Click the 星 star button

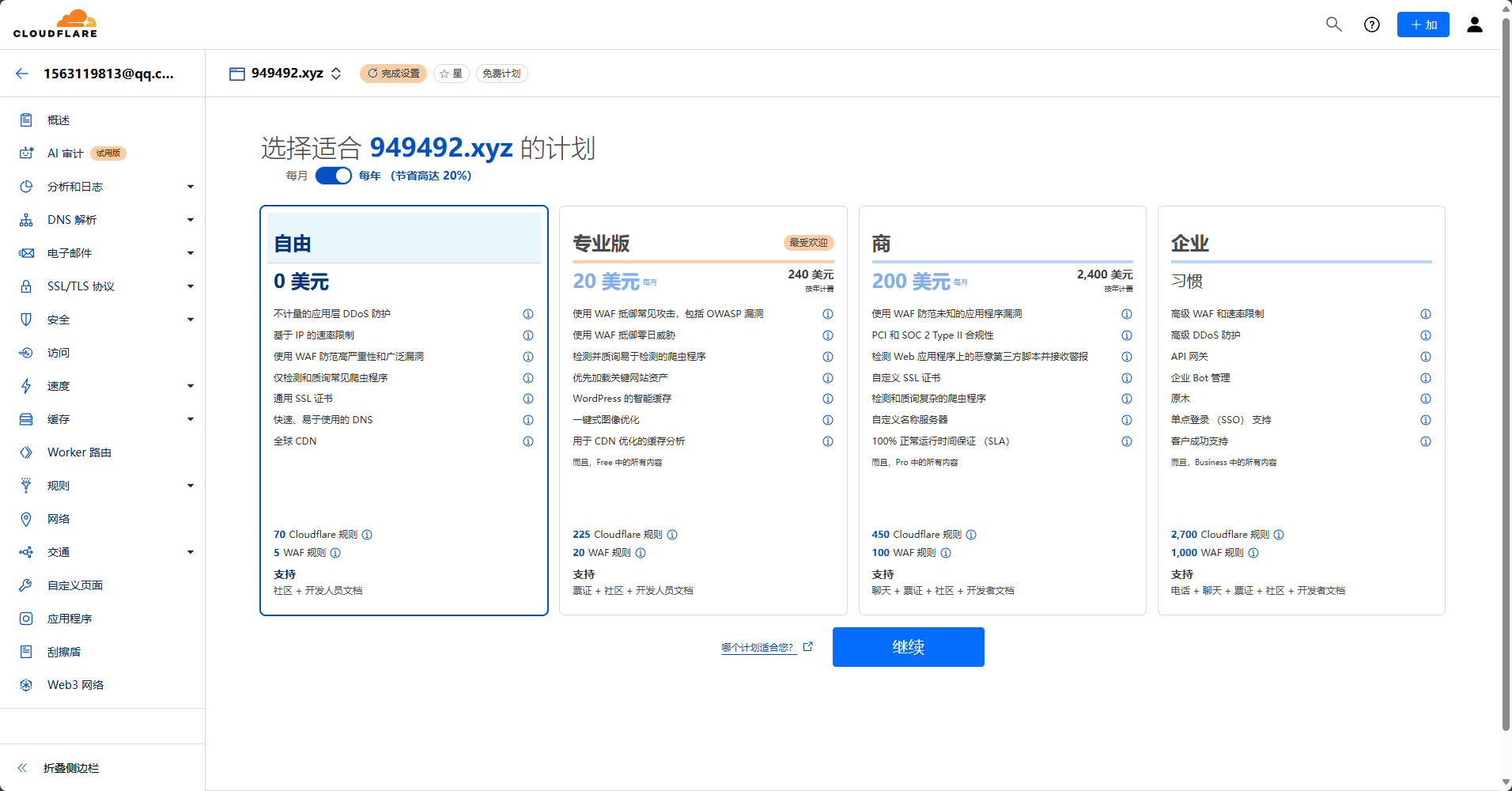(452, 74)
